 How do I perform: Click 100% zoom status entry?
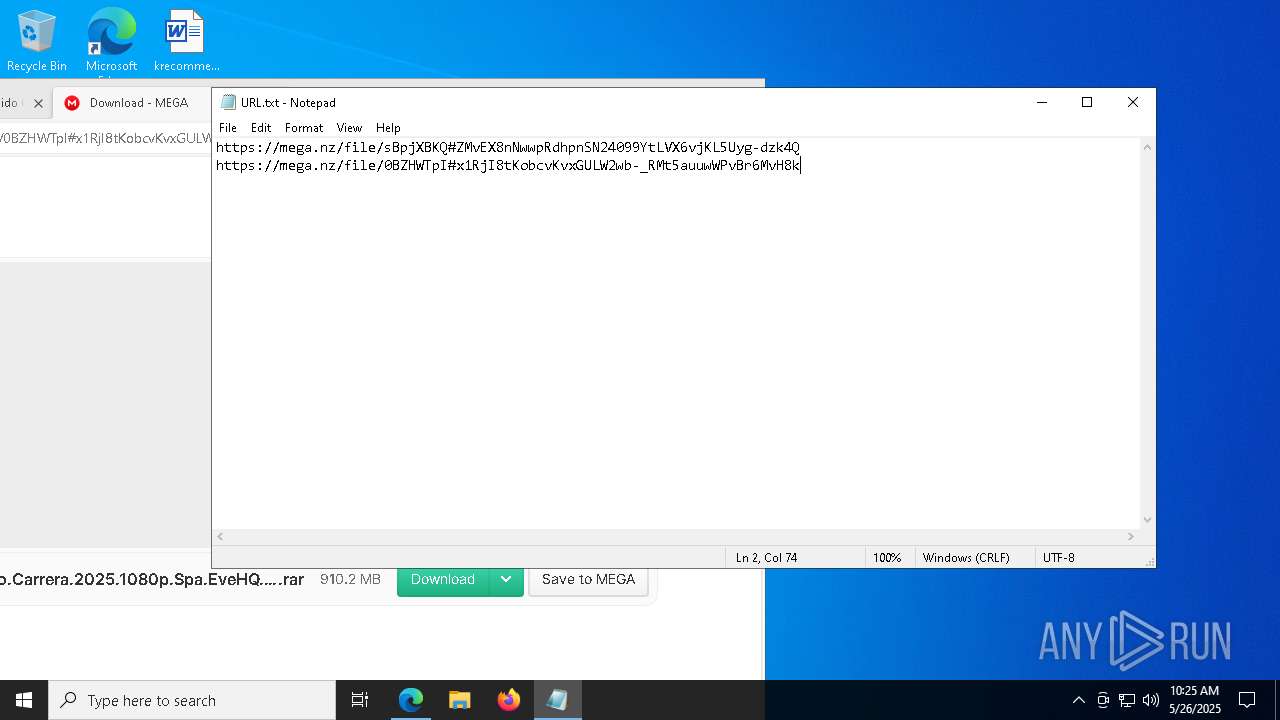point(887,558)
